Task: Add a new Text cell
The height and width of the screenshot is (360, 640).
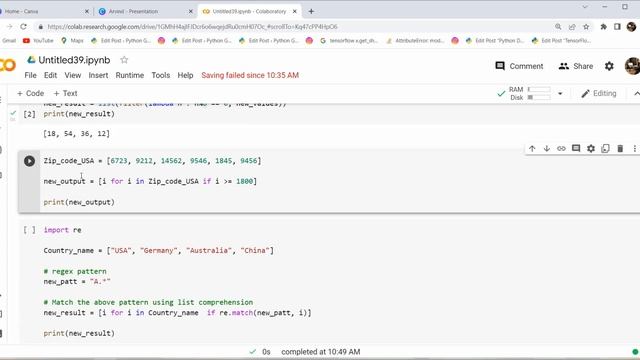Action: click(65, 93)
